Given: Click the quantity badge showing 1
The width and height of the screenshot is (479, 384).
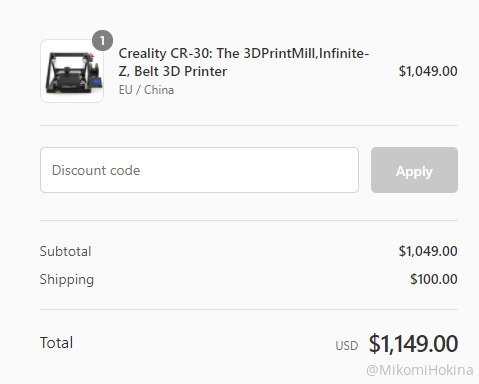Looking at the screenshot, I should [x=102, y=41].
